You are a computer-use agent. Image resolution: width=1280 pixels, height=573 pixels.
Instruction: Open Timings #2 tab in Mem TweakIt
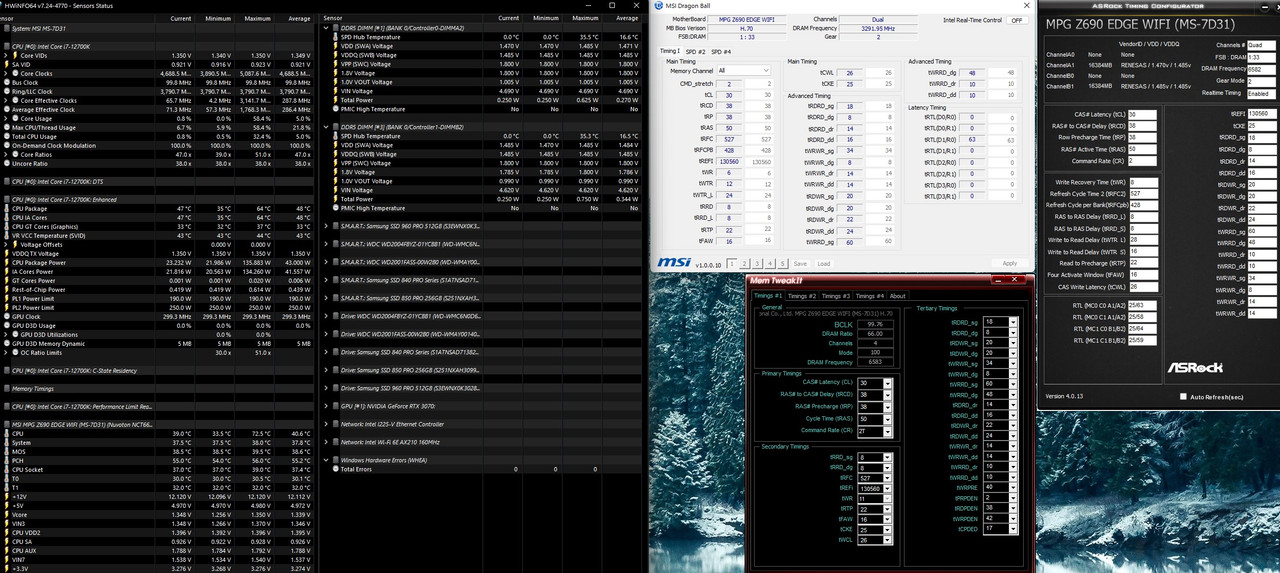801,296
